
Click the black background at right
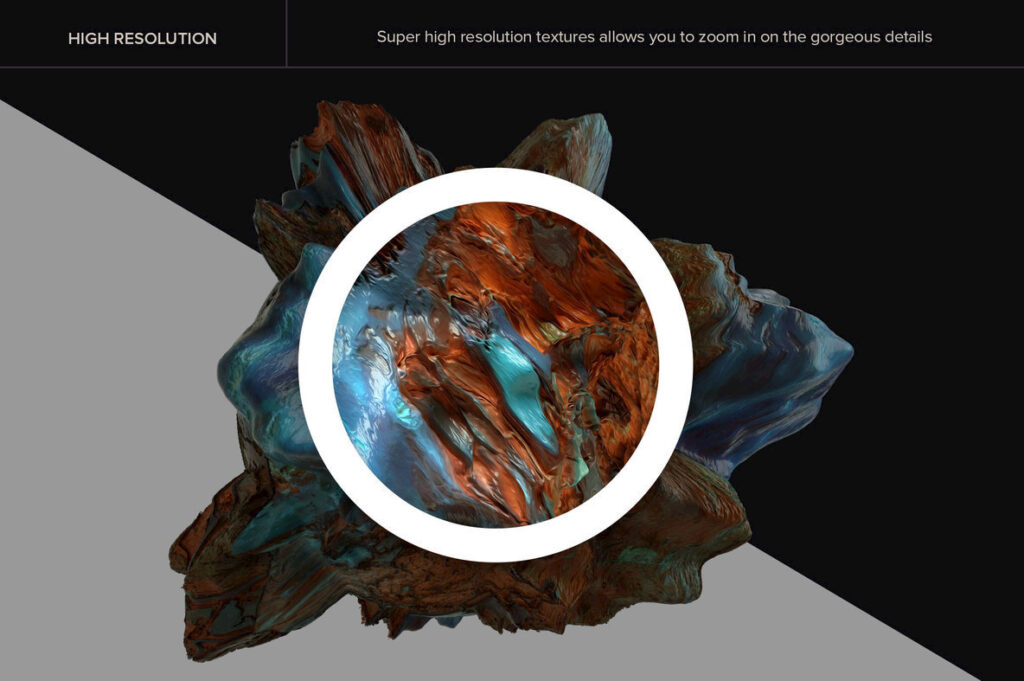pos(914,261)
